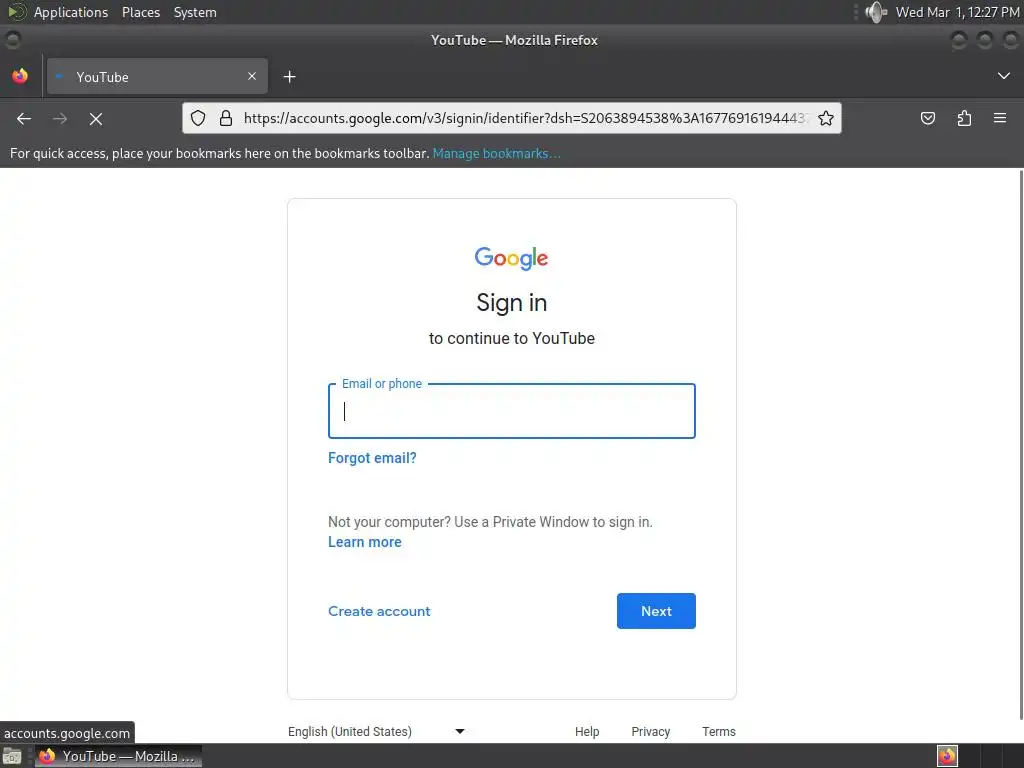Screen dimensions: 1024x768
Task: Click the Google logo
Action: click(x=511, y=259)
